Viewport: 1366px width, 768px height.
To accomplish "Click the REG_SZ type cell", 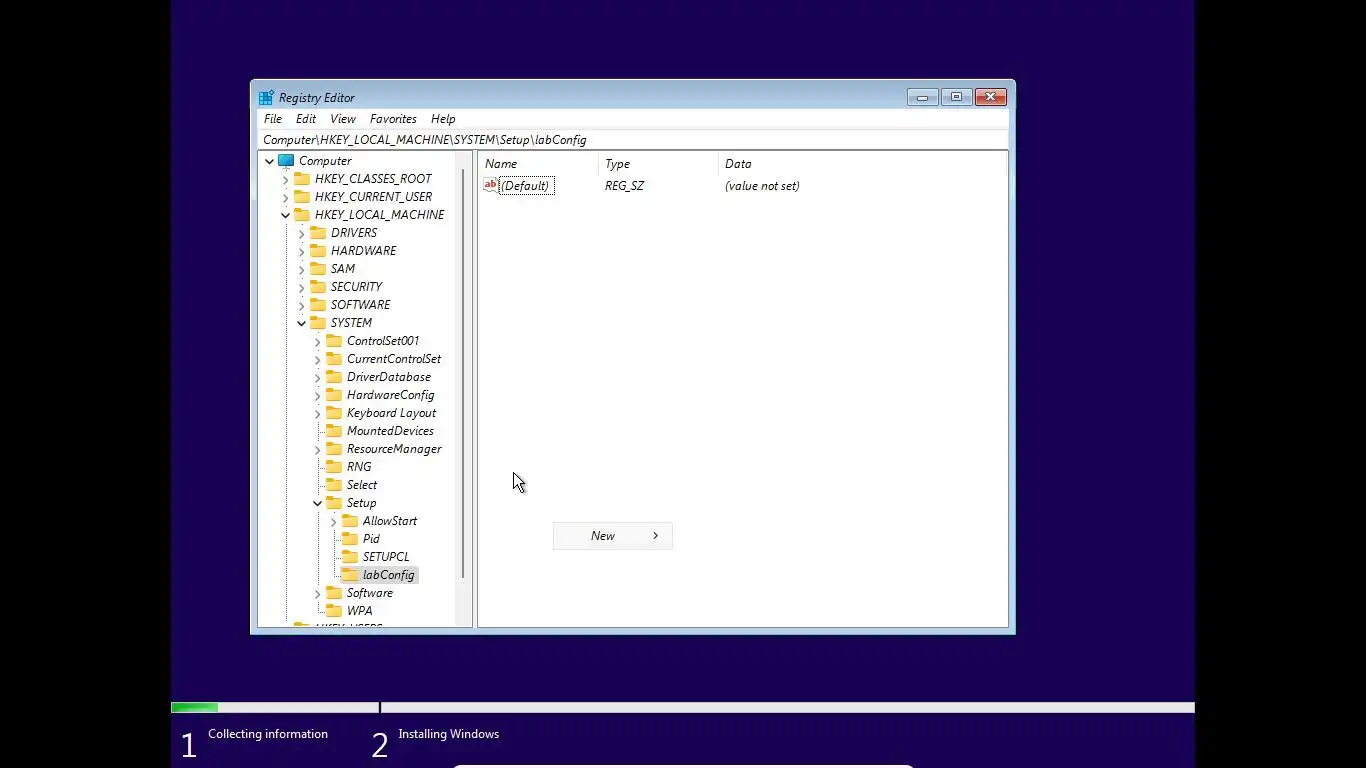I will pyautogui.click(x=625, y=186).
